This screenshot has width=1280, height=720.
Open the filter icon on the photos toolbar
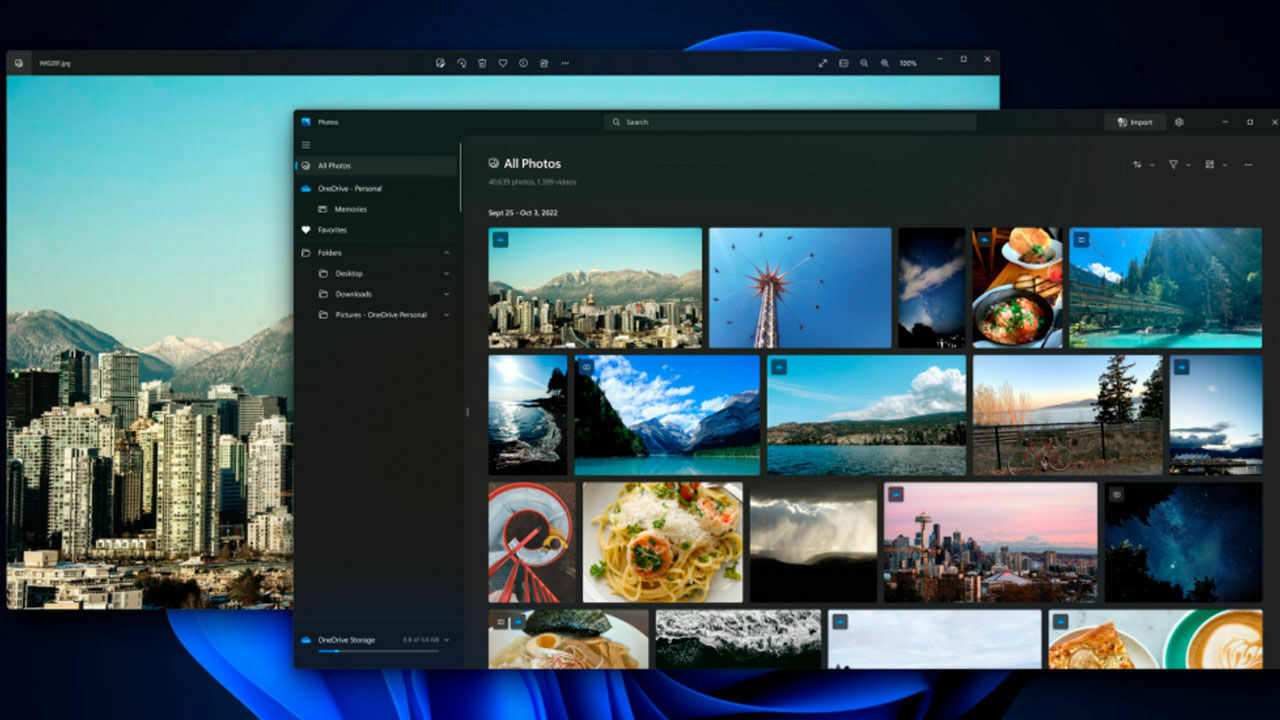(1175, 164)
